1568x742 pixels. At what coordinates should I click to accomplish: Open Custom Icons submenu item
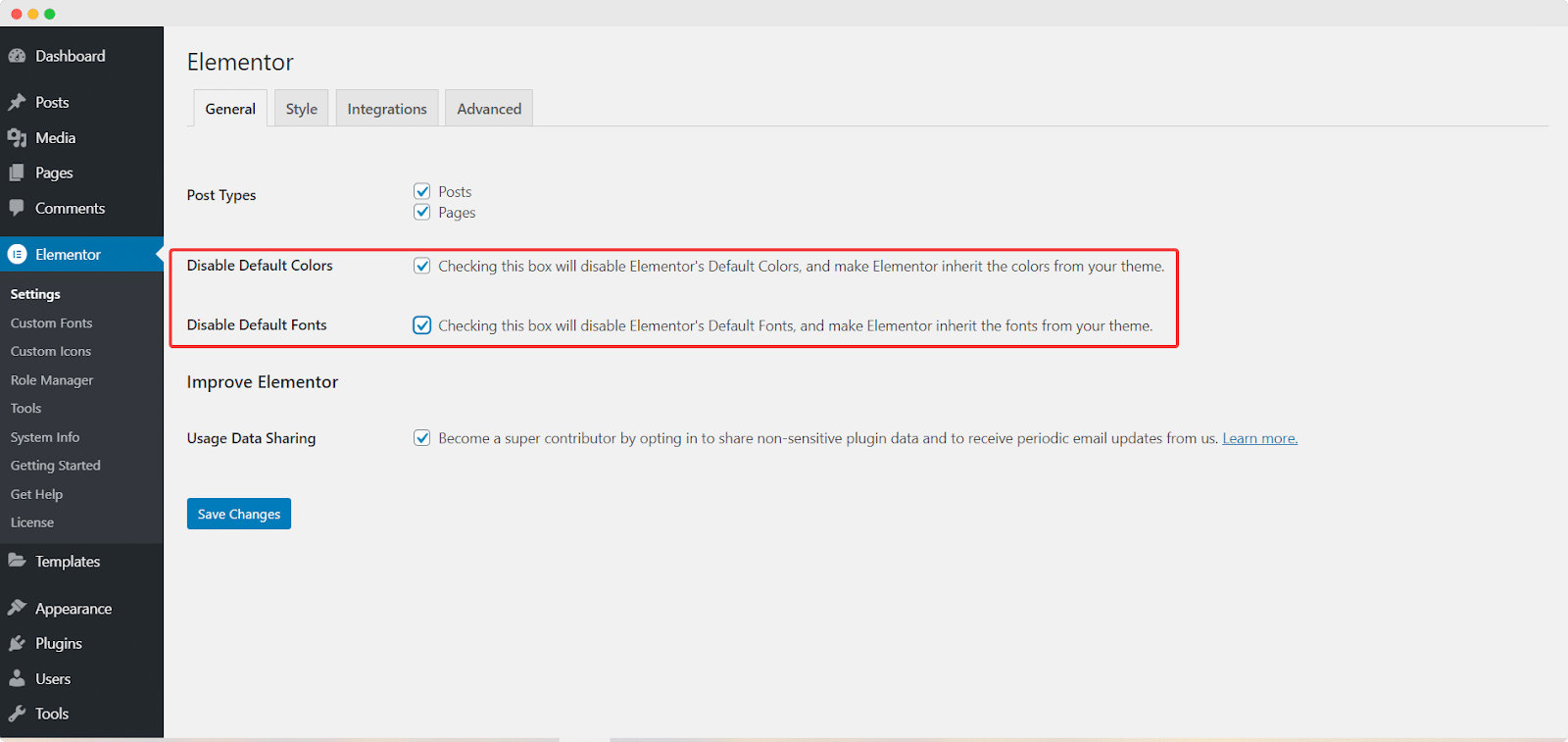click(51, 351)
